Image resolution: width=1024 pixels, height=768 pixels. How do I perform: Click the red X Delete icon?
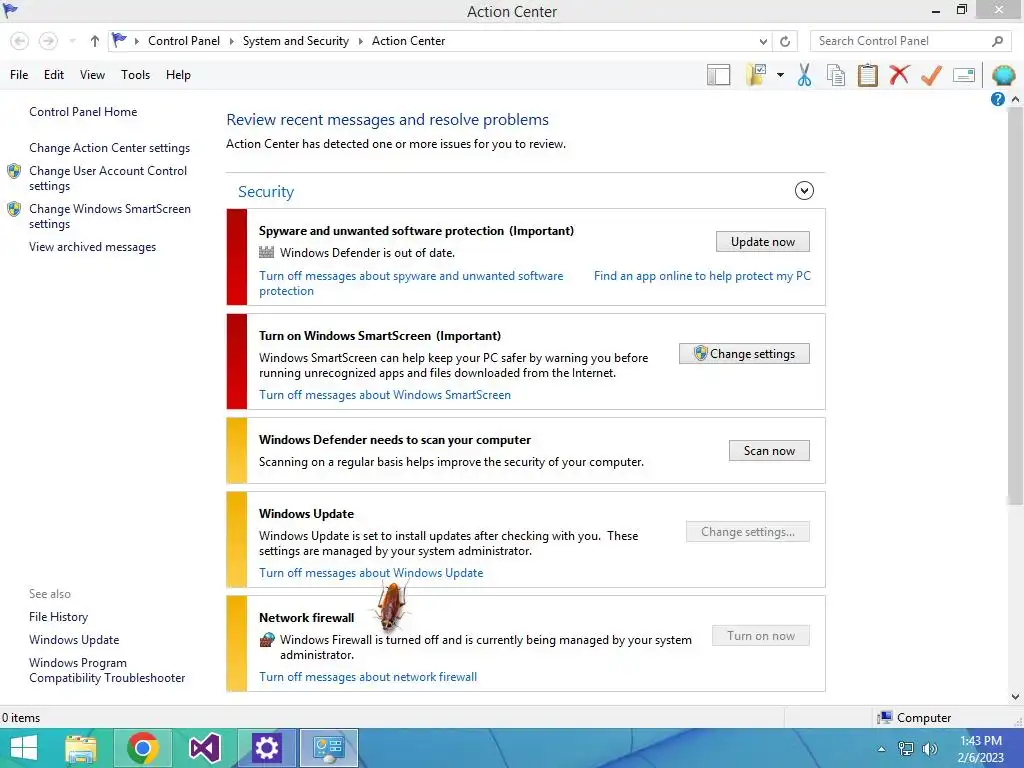899,75
